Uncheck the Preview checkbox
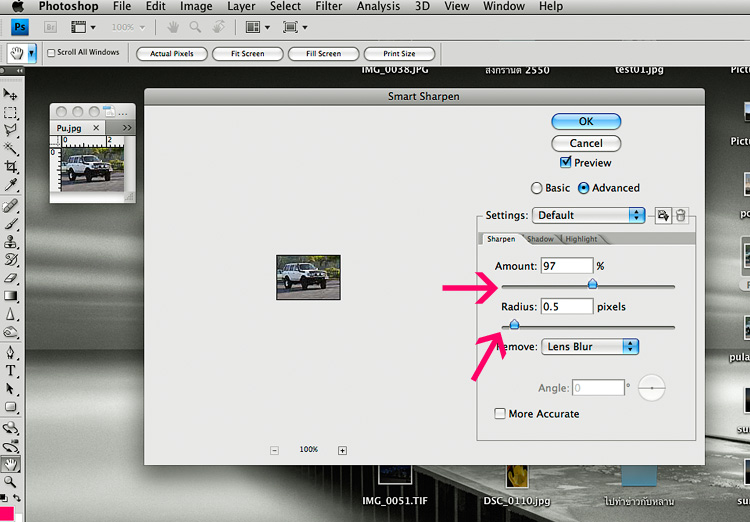This screenshot has height=522, width=750. point(566,163)
